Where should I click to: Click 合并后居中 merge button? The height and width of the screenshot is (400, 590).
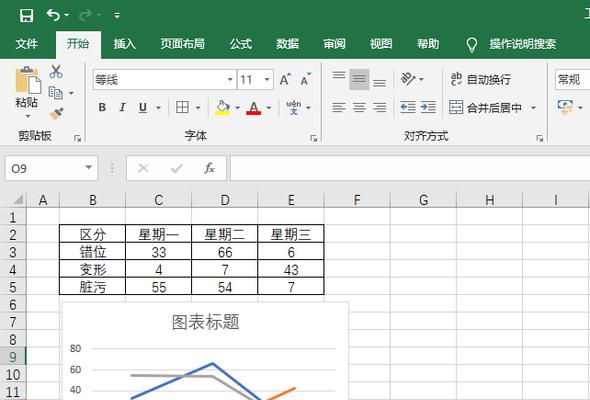coord(485,108)
